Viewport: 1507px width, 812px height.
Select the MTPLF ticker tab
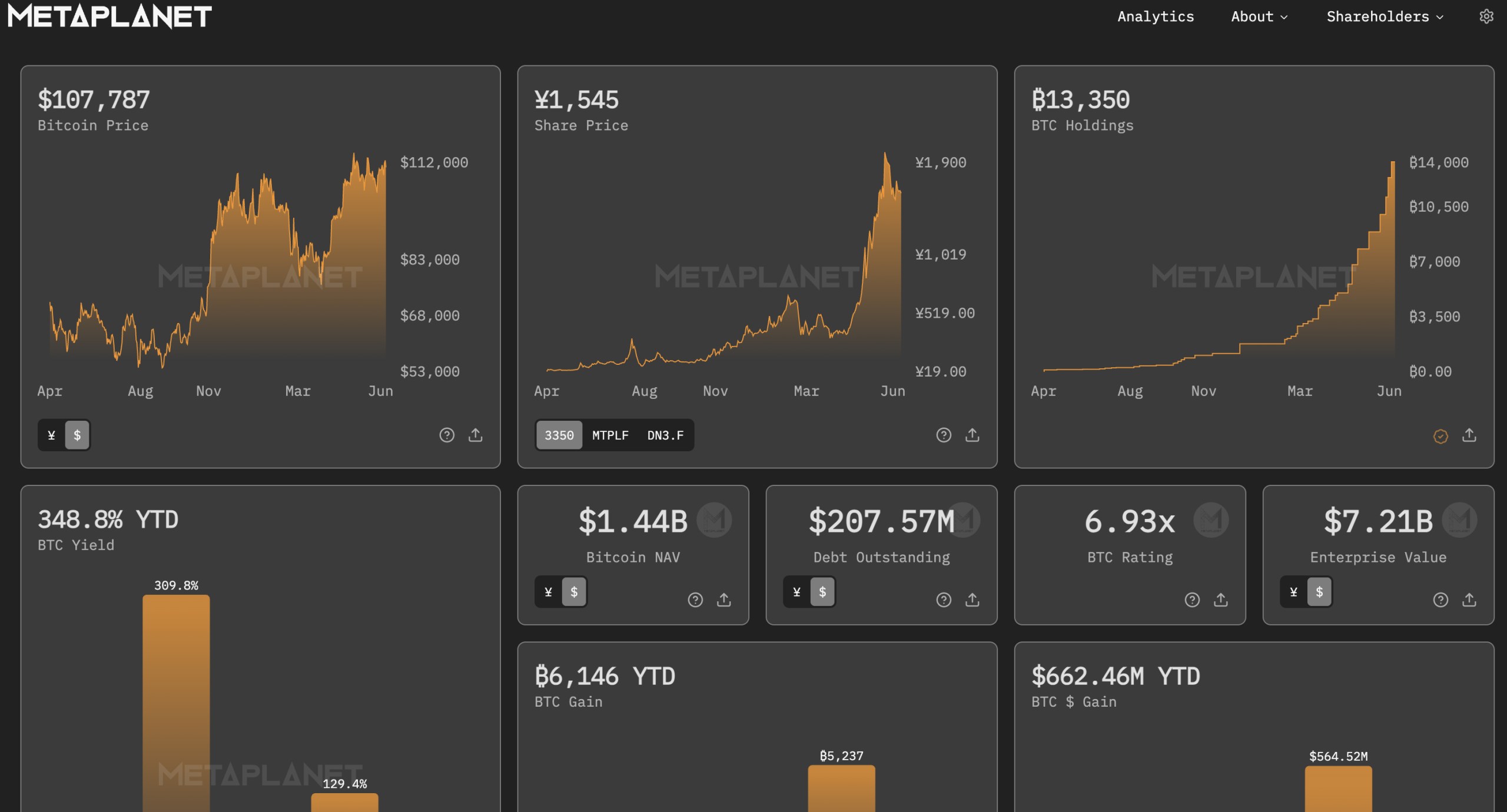(x=610, y=435)
